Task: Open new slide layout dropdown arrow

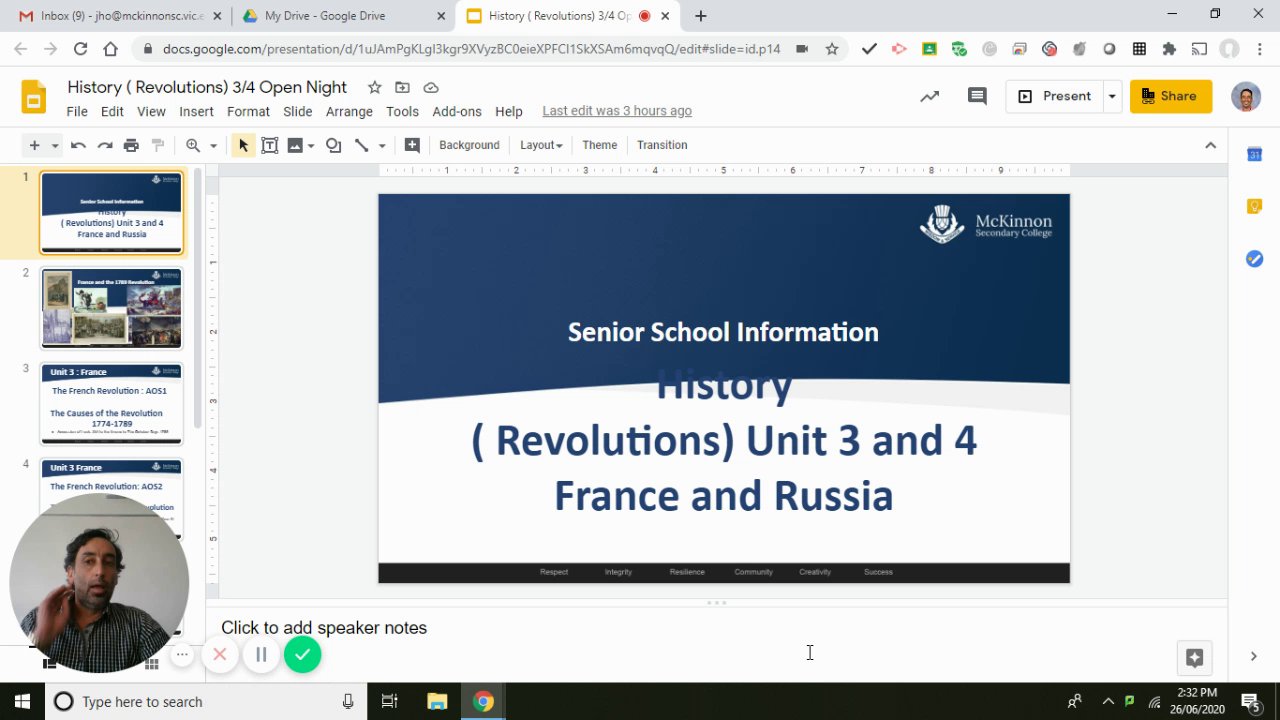Action: click(x=54, y=145)
